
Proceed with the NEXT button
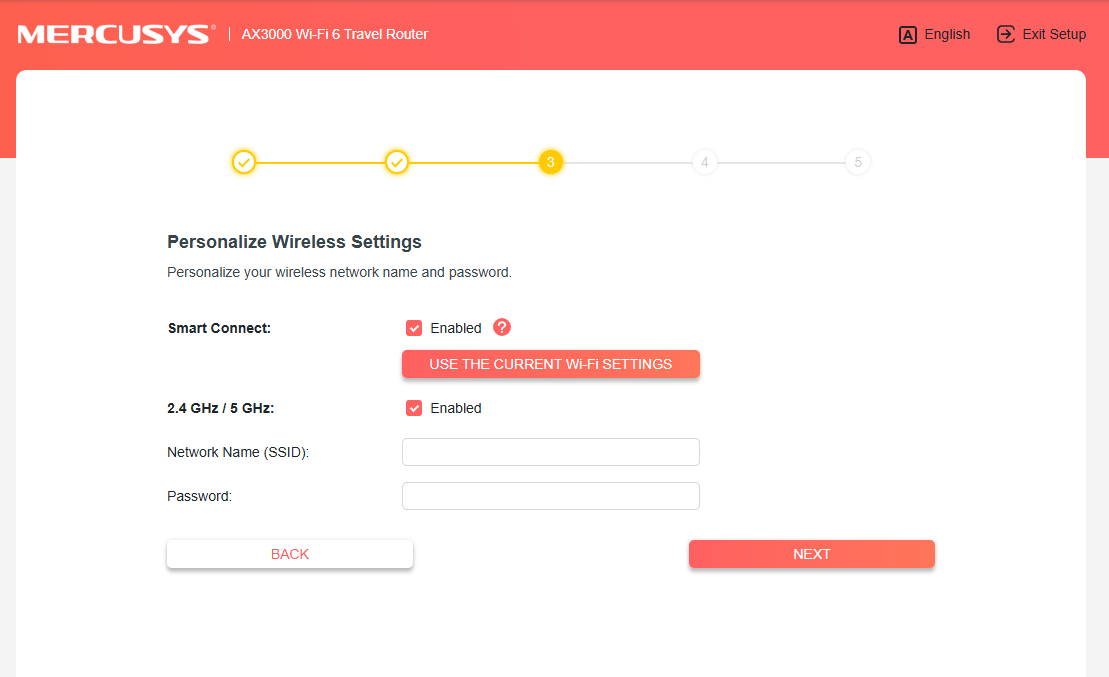point(811,554)
